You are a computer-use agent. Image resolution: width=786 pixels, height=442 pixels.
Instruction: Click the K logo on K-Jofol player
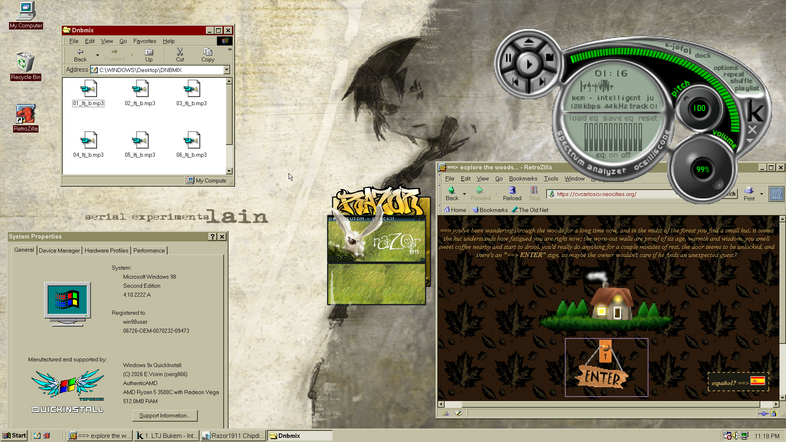click(x=755, y=112)
